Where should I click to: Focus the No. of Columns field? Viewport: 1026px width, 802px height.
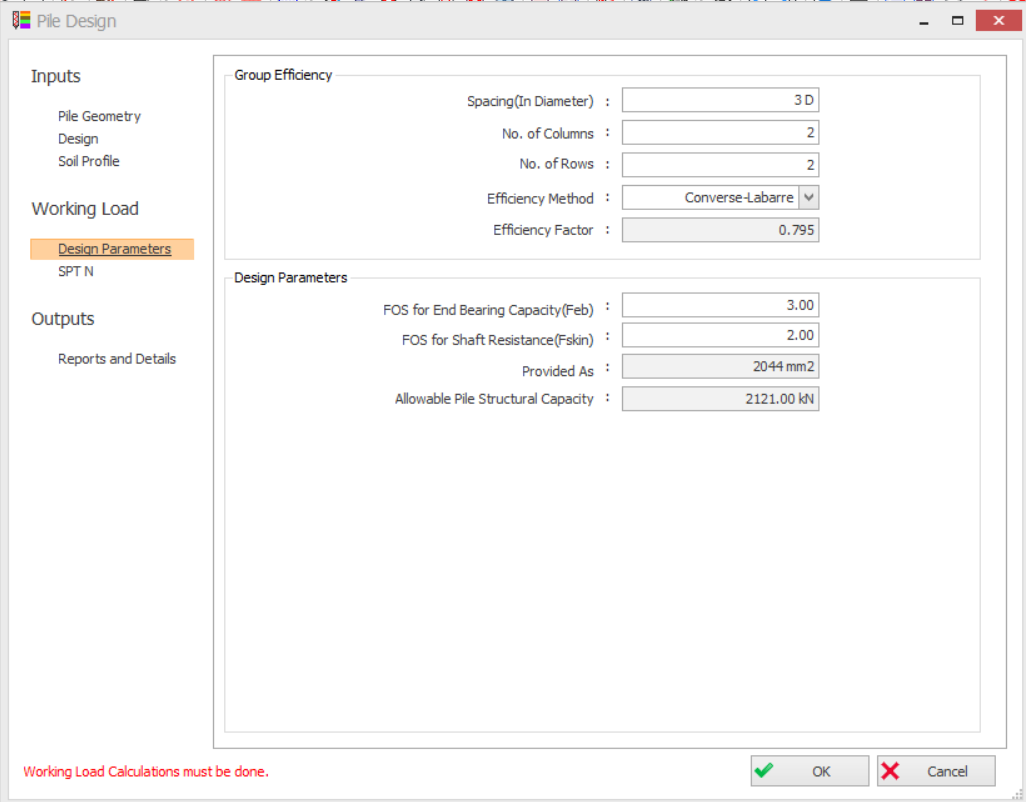720,133
